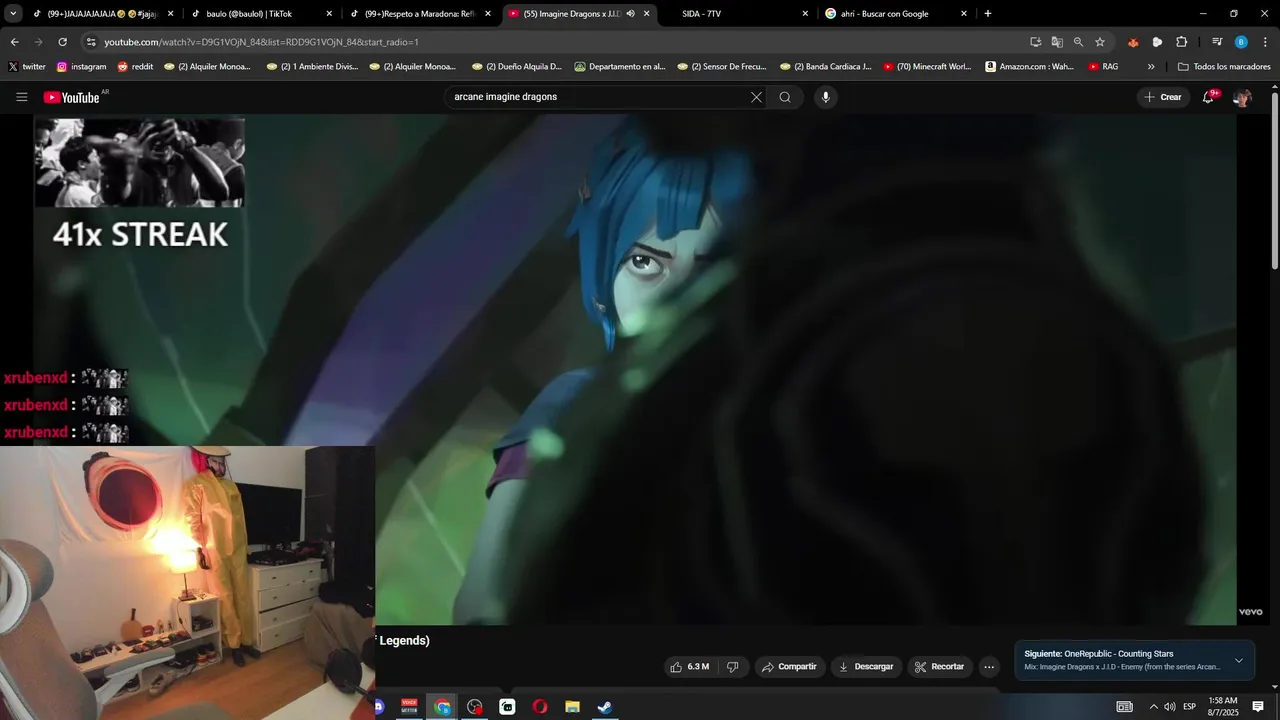Open Chrome in the taskbar
This screenshot has width=1280, height=720.
442,707
